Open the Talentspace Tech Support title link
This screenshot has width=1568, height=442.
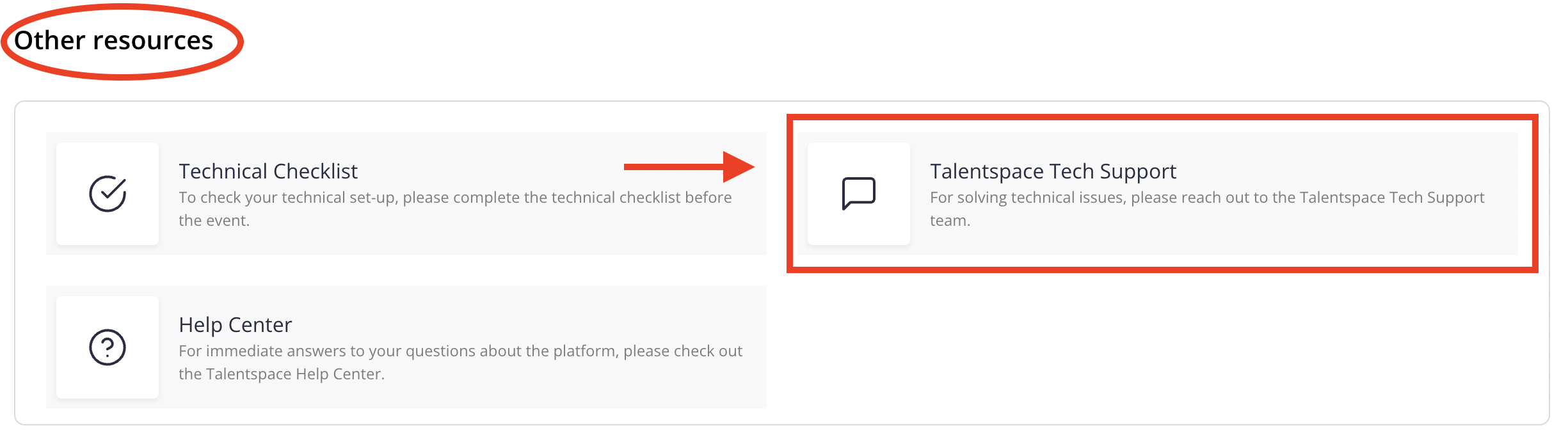(1053, 171)
